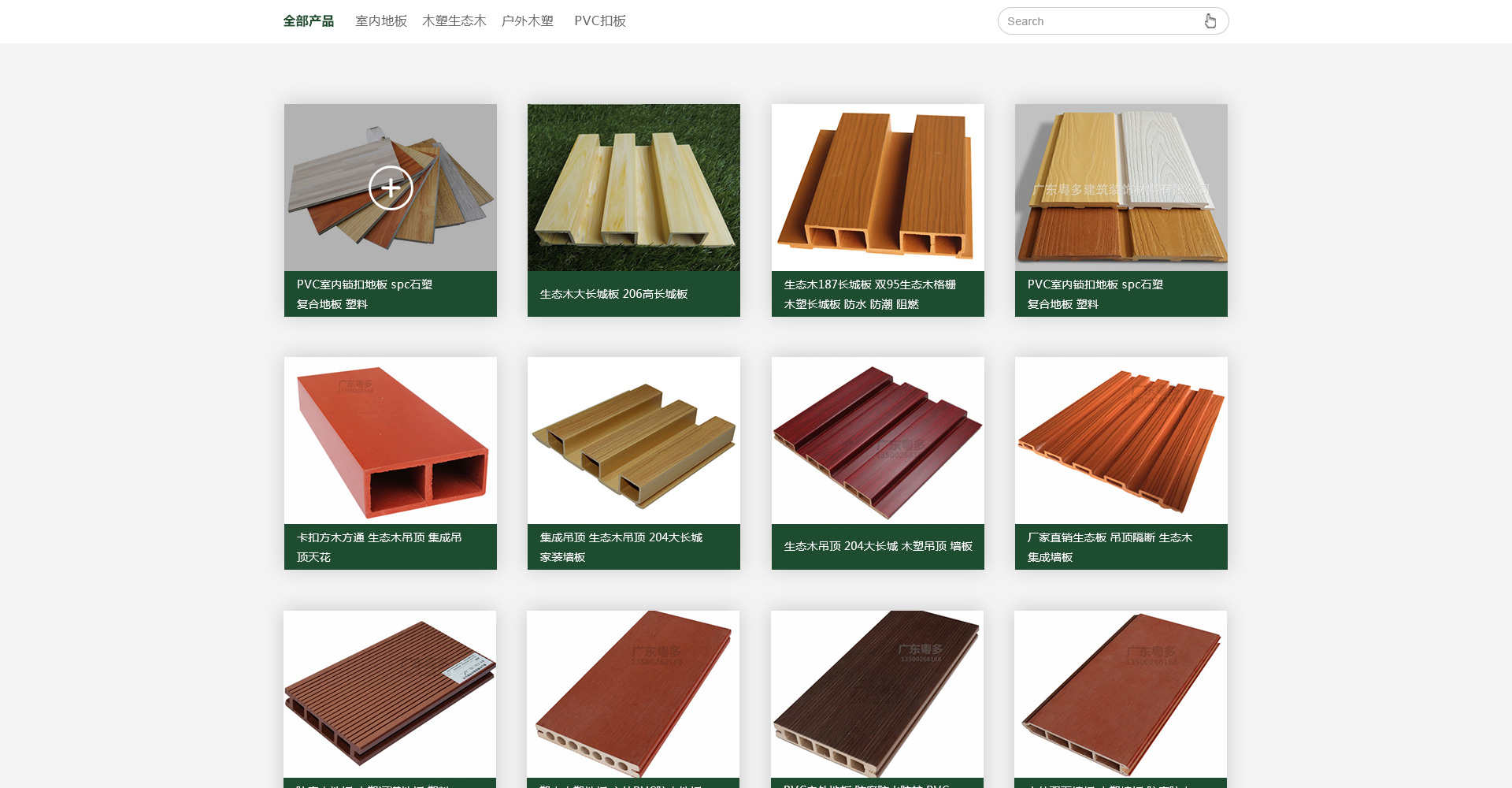Click the plus zoom icon on first product
The height and width of the screenshot is (788, 1512).
[391, 188]
